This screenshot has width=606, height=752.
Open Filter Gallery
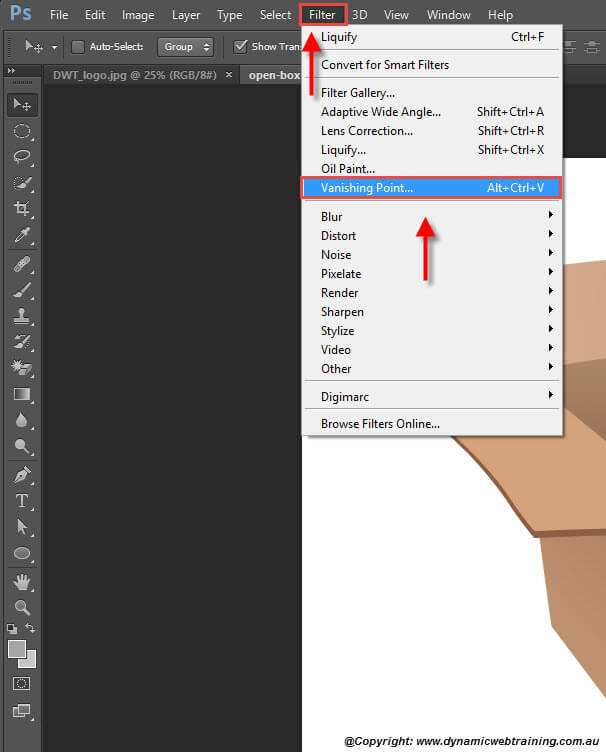(x=432, y=93)
